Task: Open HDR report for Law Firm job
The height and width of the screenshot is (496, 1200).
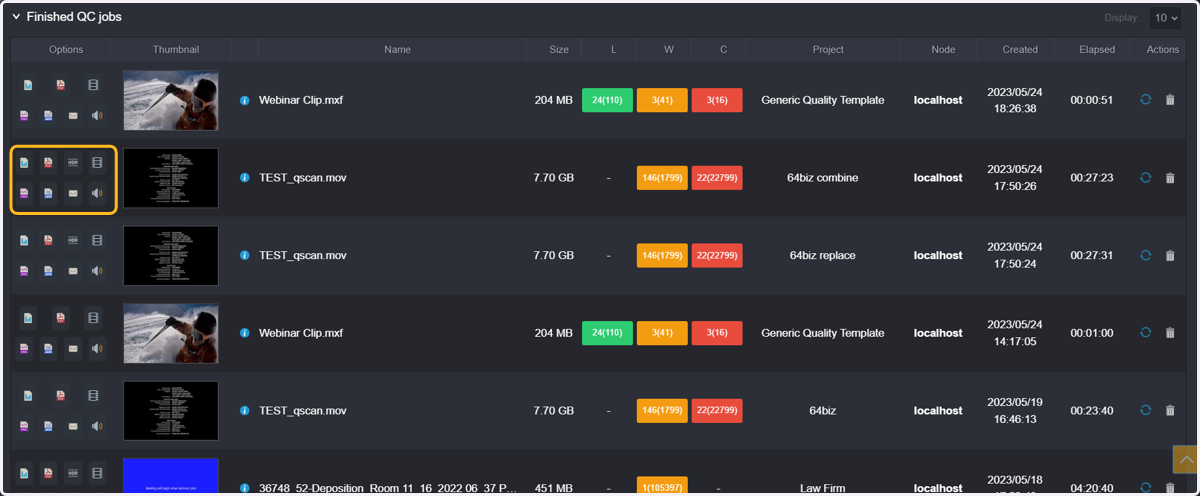Action: (x=73, y=472)
